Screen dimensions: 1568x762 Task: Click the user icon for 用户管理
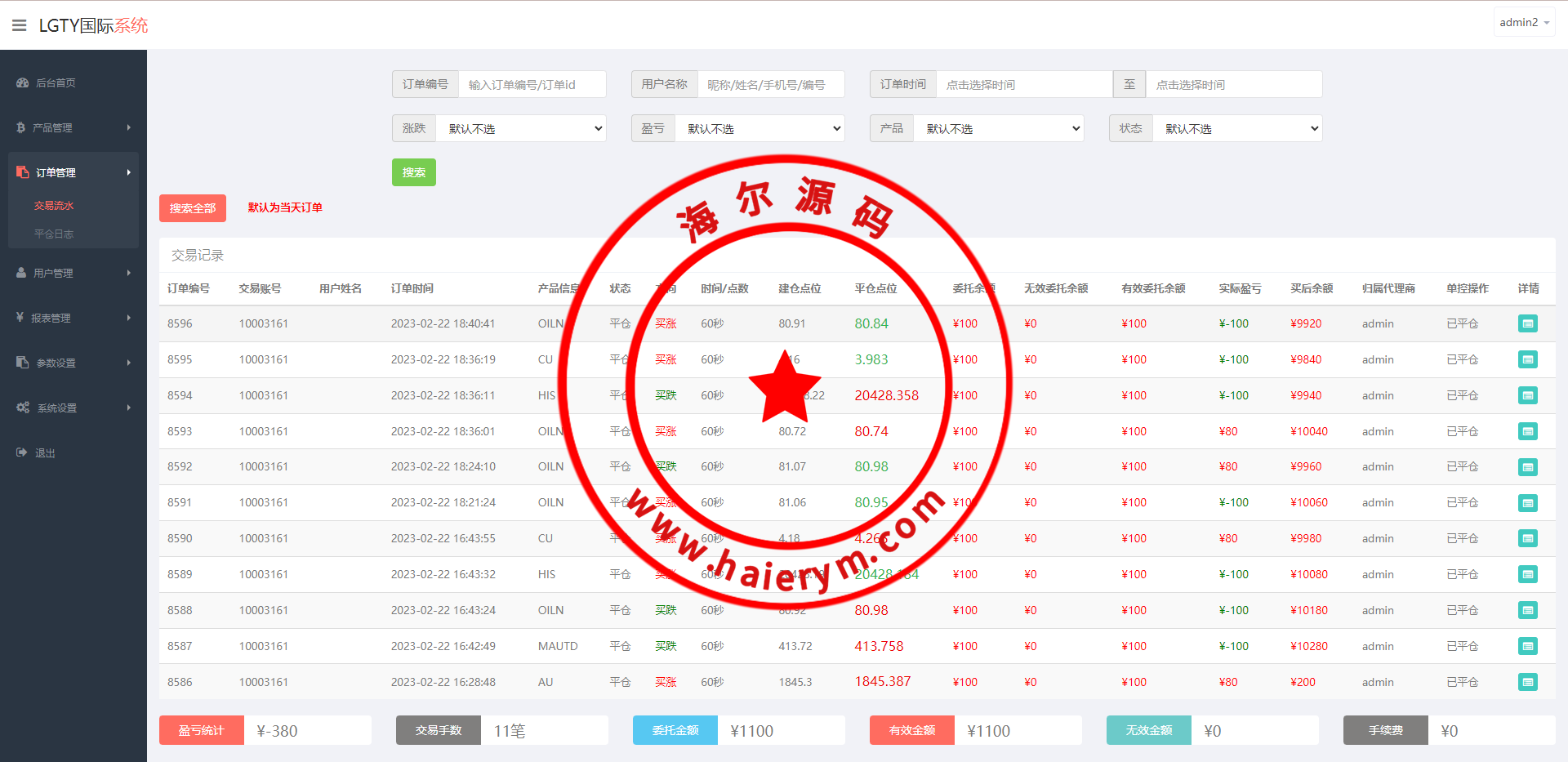tap(21, 273)
